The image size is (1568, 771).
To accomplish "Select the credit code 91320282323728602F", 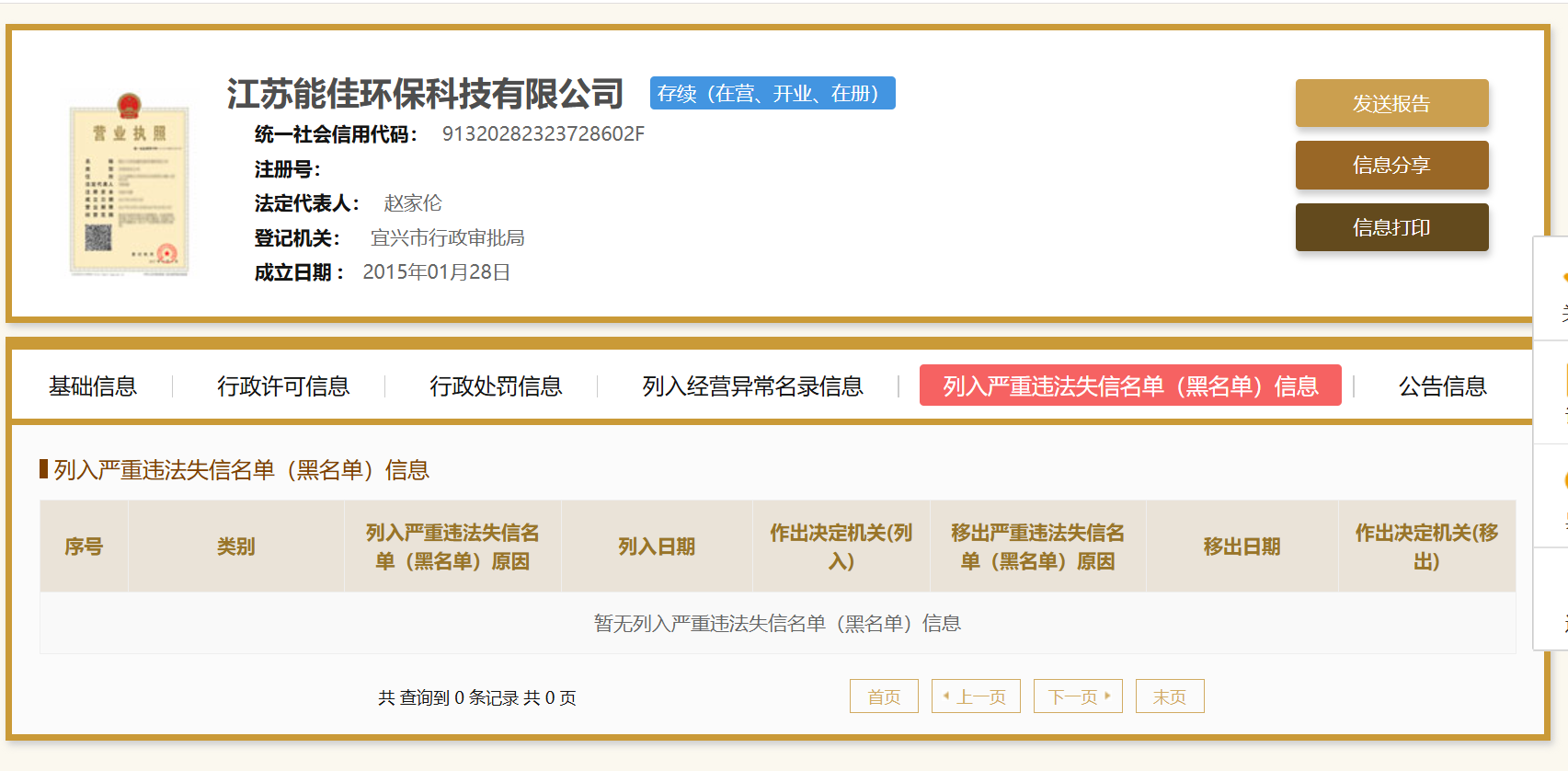I will click(x=543, y=134).
